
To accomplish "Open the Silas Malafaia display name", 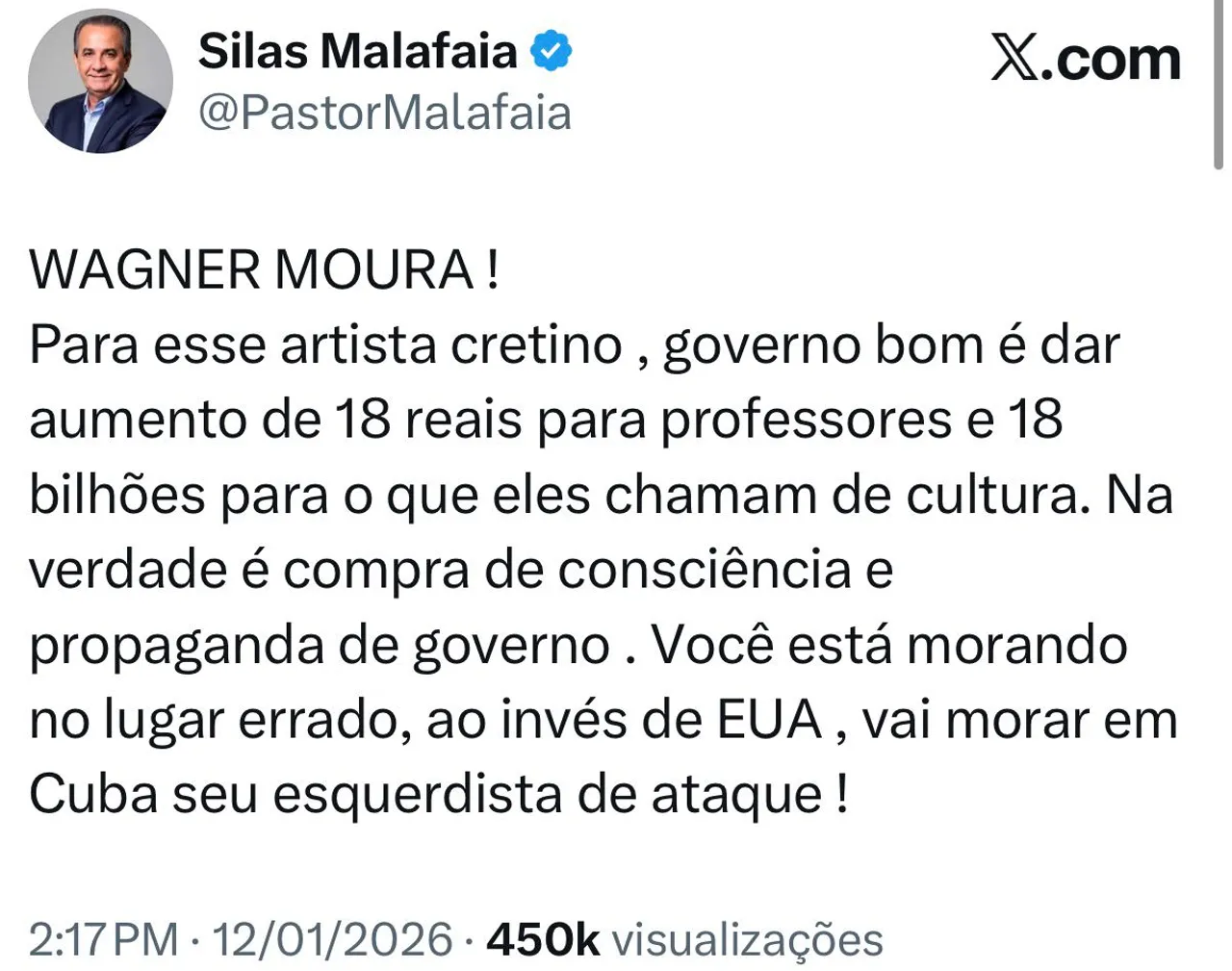I will [357, 51].
